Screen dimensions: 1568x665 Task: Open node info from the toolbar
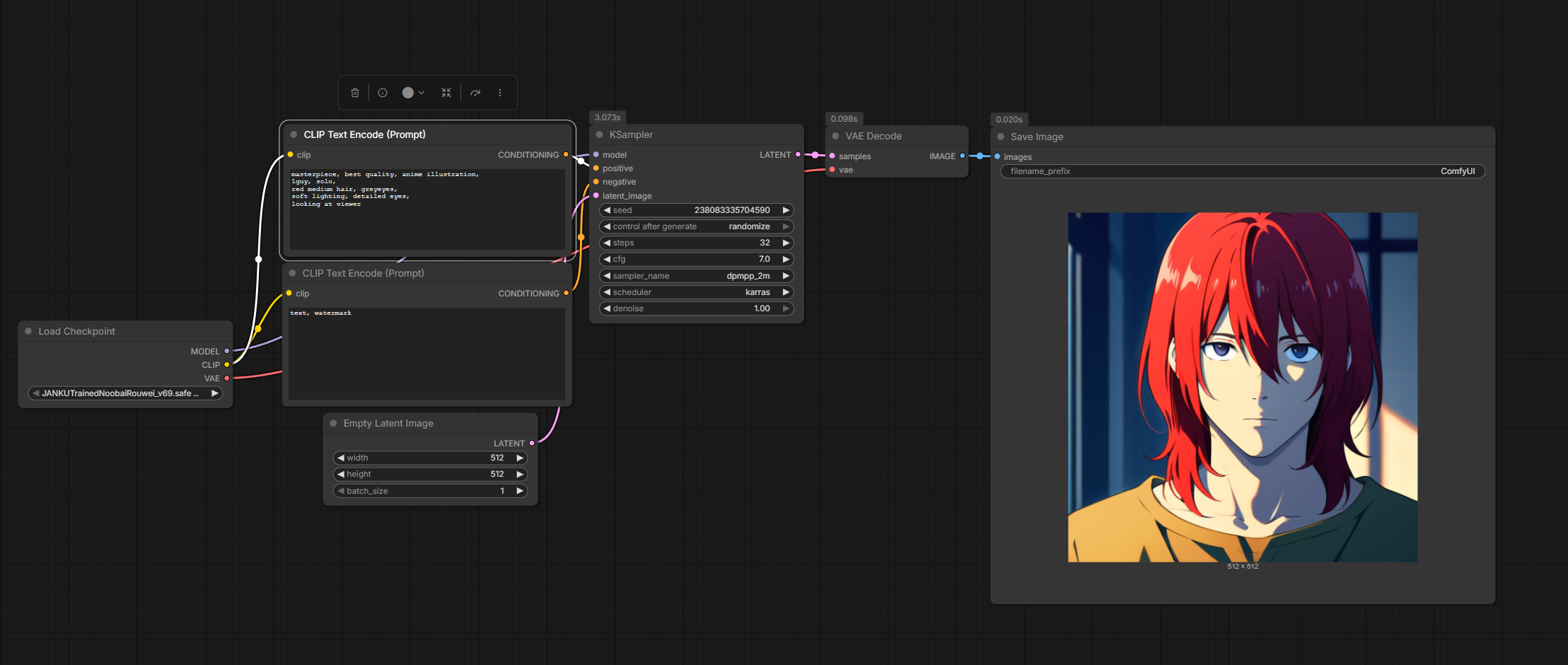383,93
